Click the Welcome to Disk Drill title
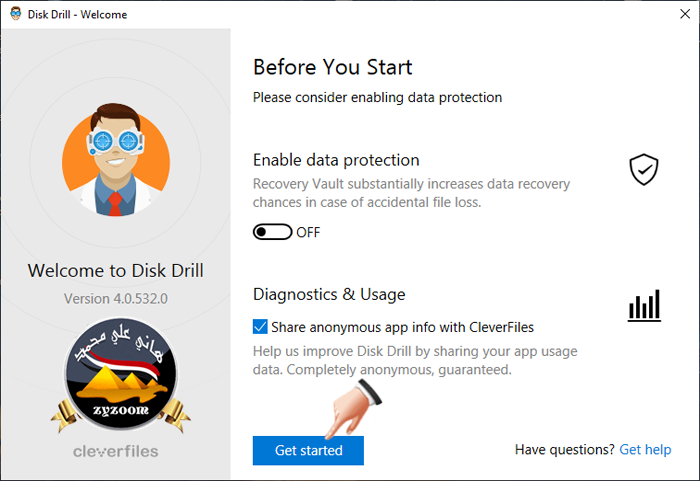Screen dimensions: 700x481 tap(116, 271)
